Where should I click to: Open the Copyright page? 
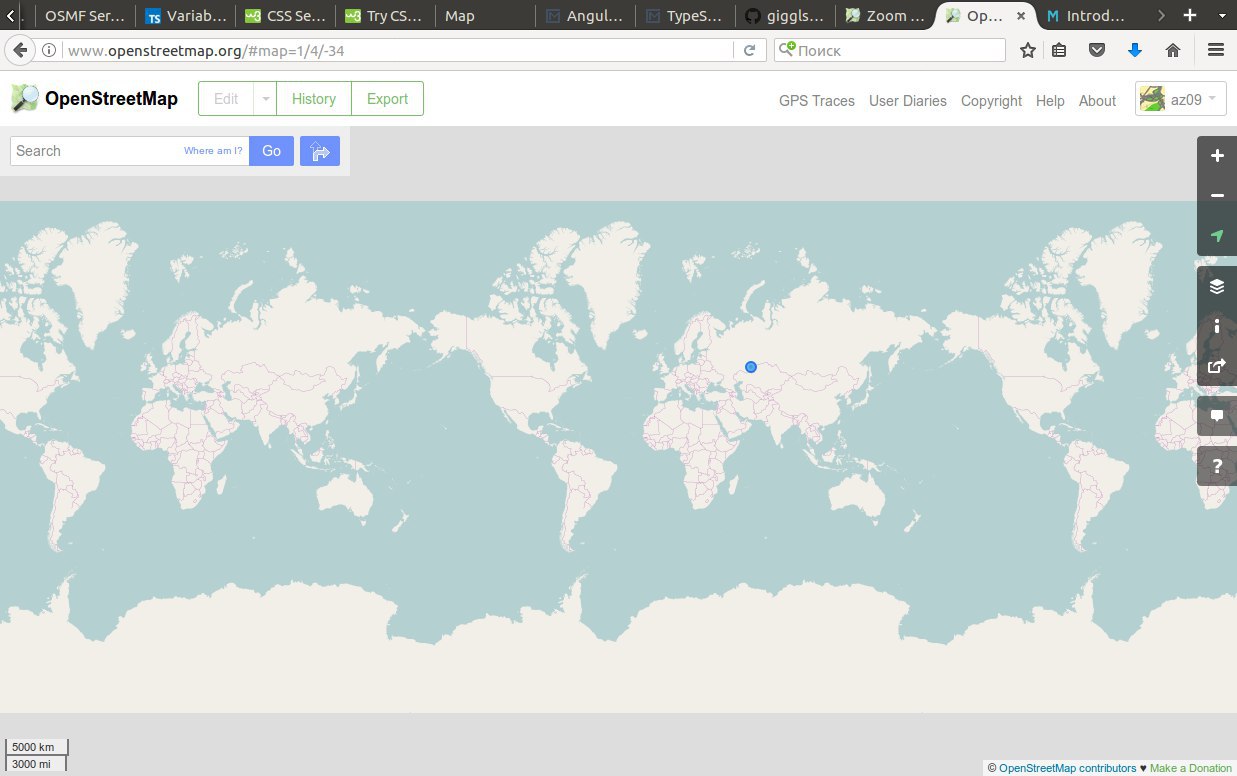click(x=991, y=100)
